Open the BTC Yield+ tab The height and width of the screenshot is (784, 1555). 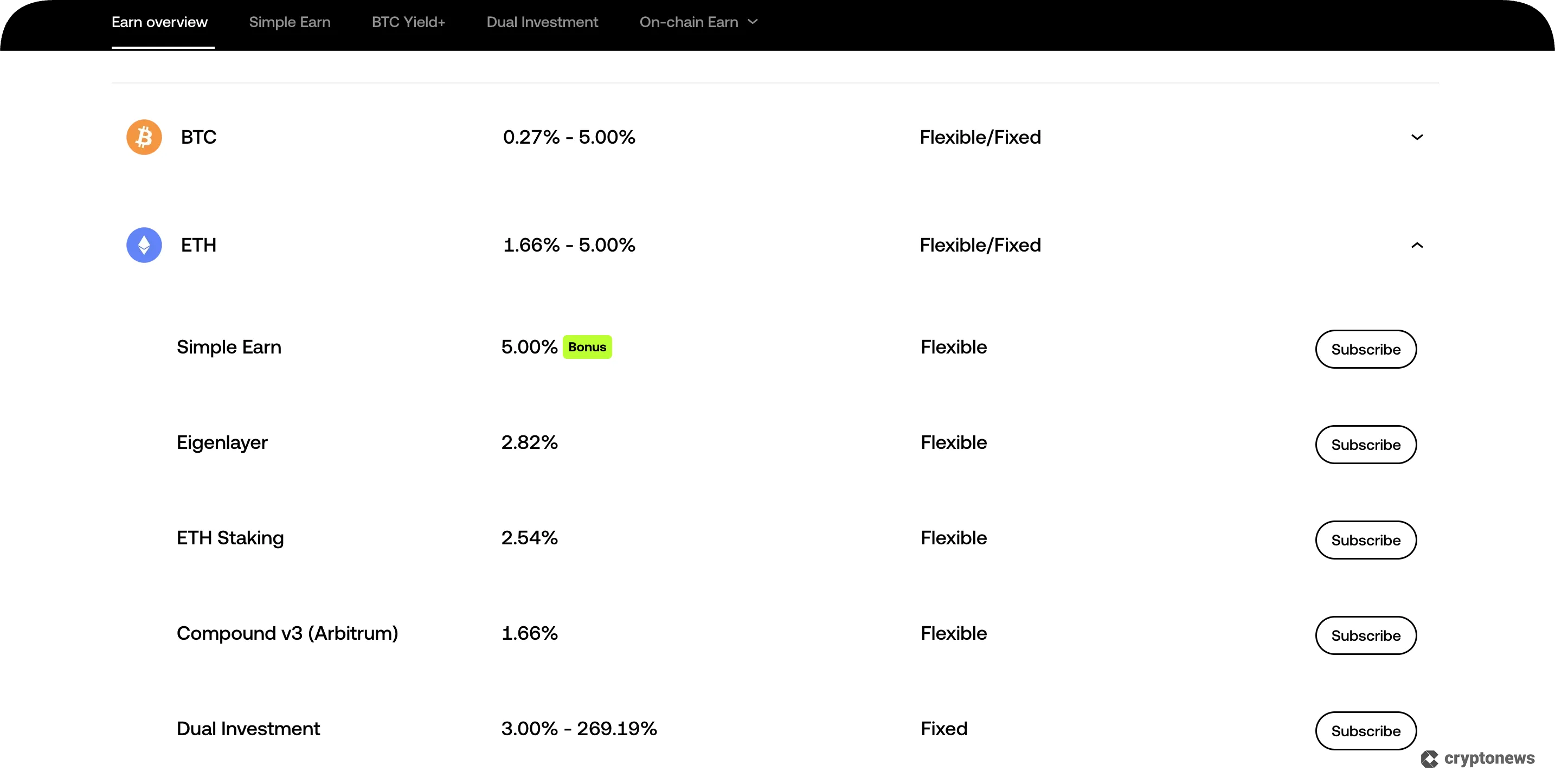[408, 22]
